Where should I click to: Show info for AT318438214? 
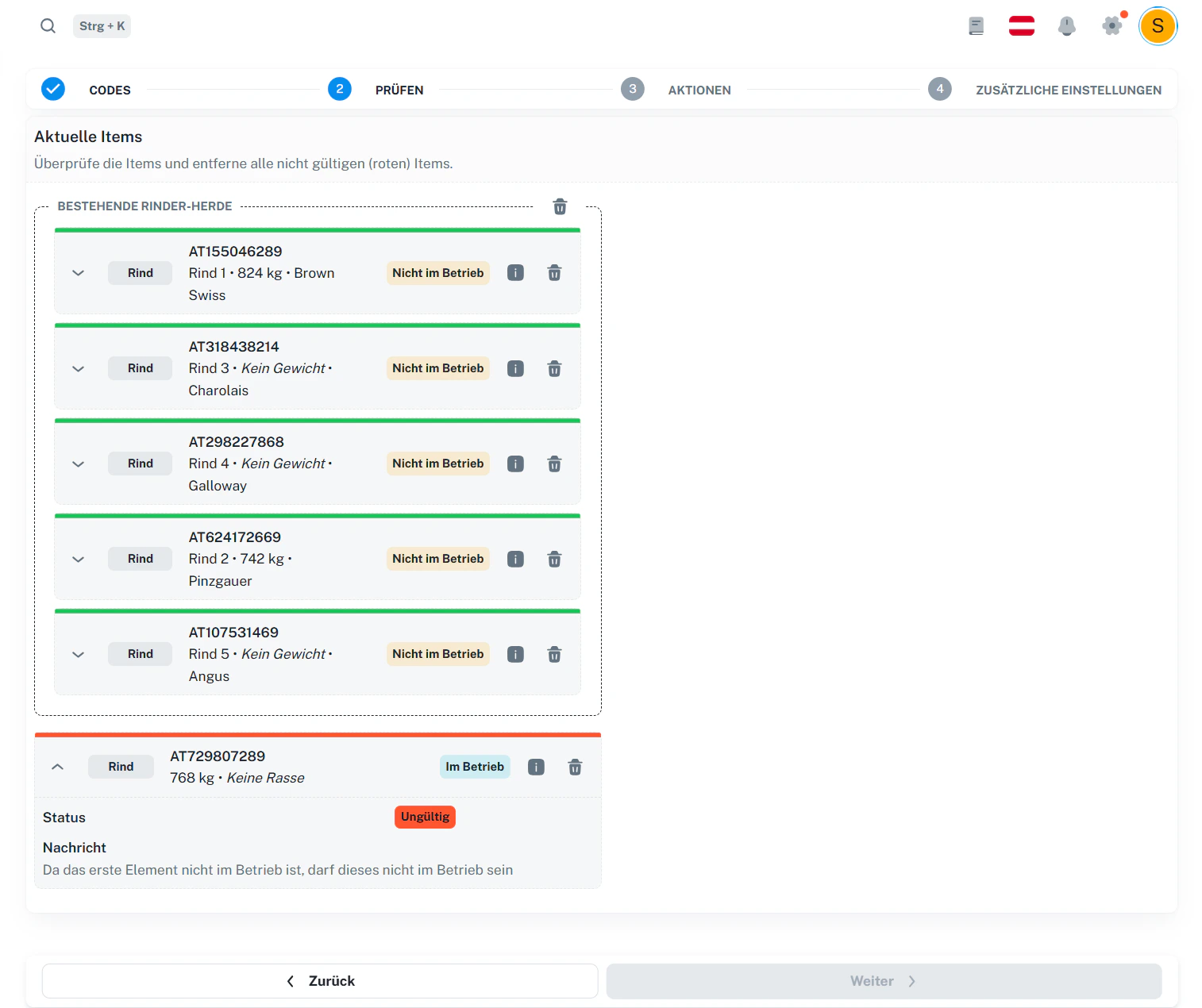click(515, 368)
